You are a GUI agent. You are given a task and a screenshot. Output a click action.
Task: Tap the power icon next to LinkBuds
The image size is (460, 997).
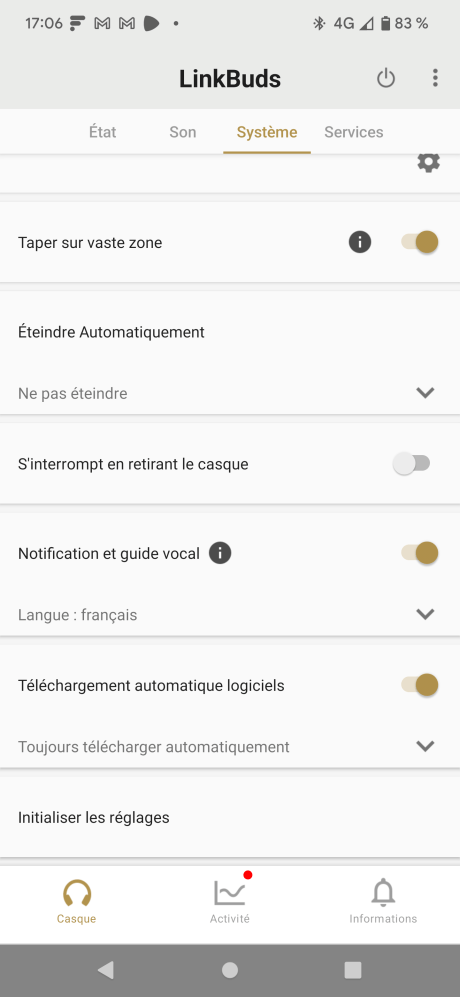(x=386, y=78)
